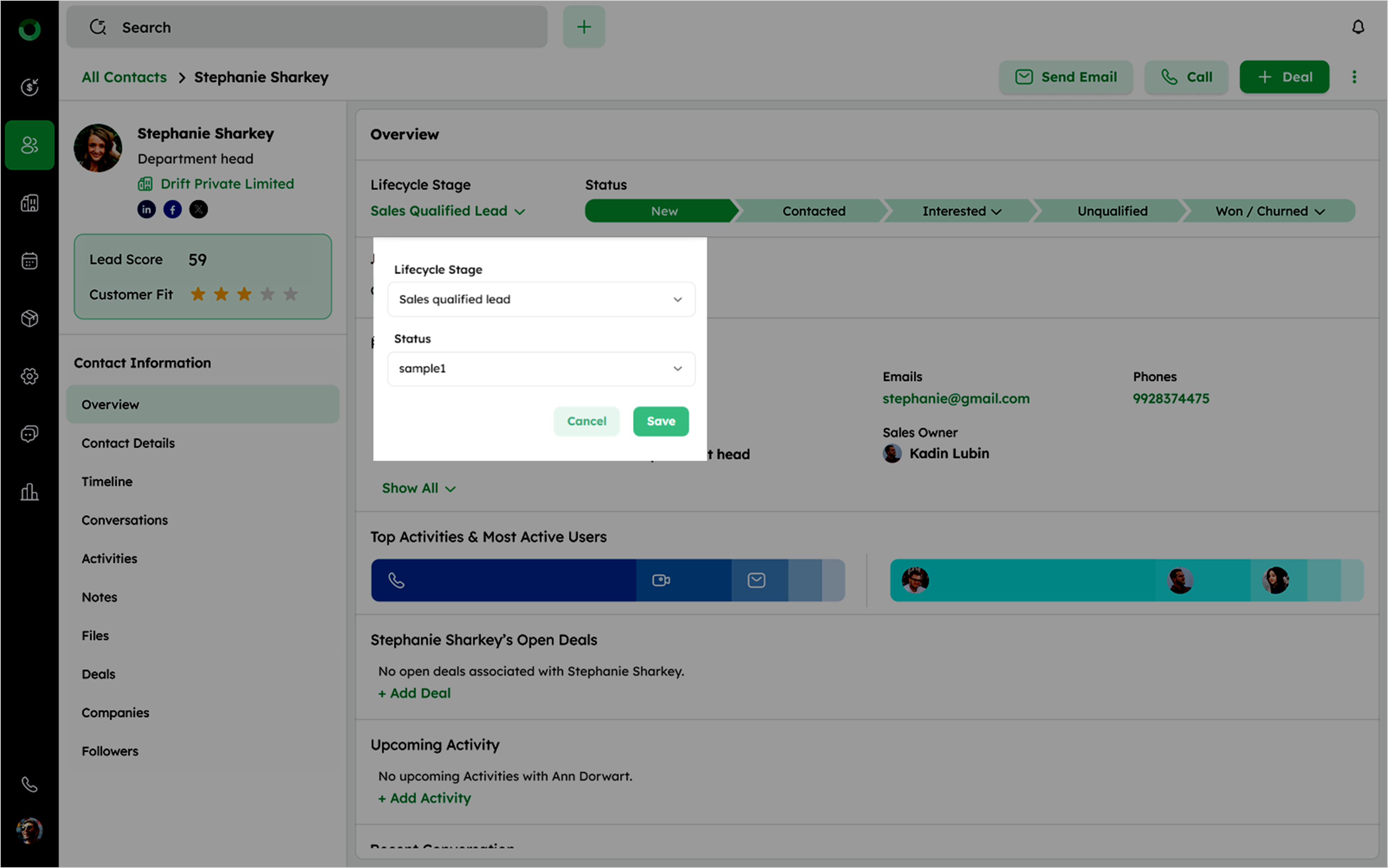Open the Status dropdown showing sample1
The width and height of the screenshot is (1388, 868).
[541, 369]
